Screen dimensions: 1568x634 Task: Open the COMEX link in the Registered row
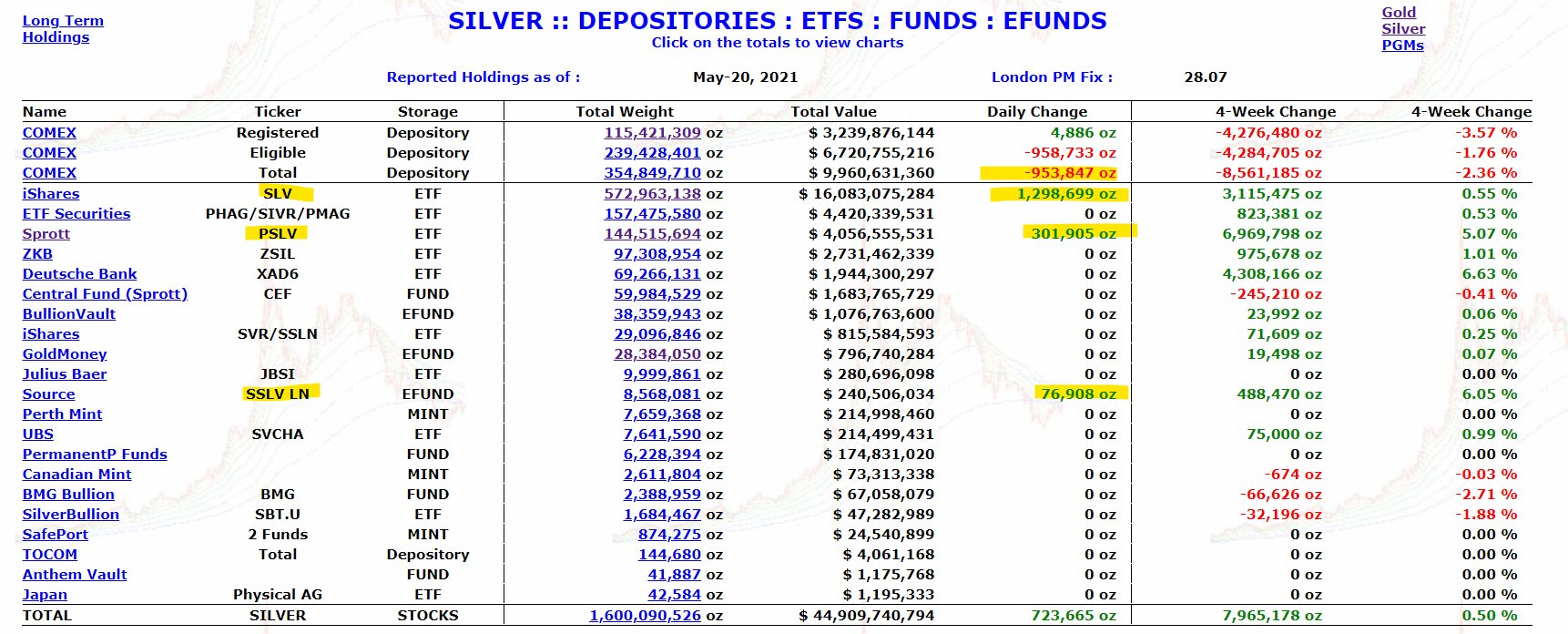click(x=49, y=133)
